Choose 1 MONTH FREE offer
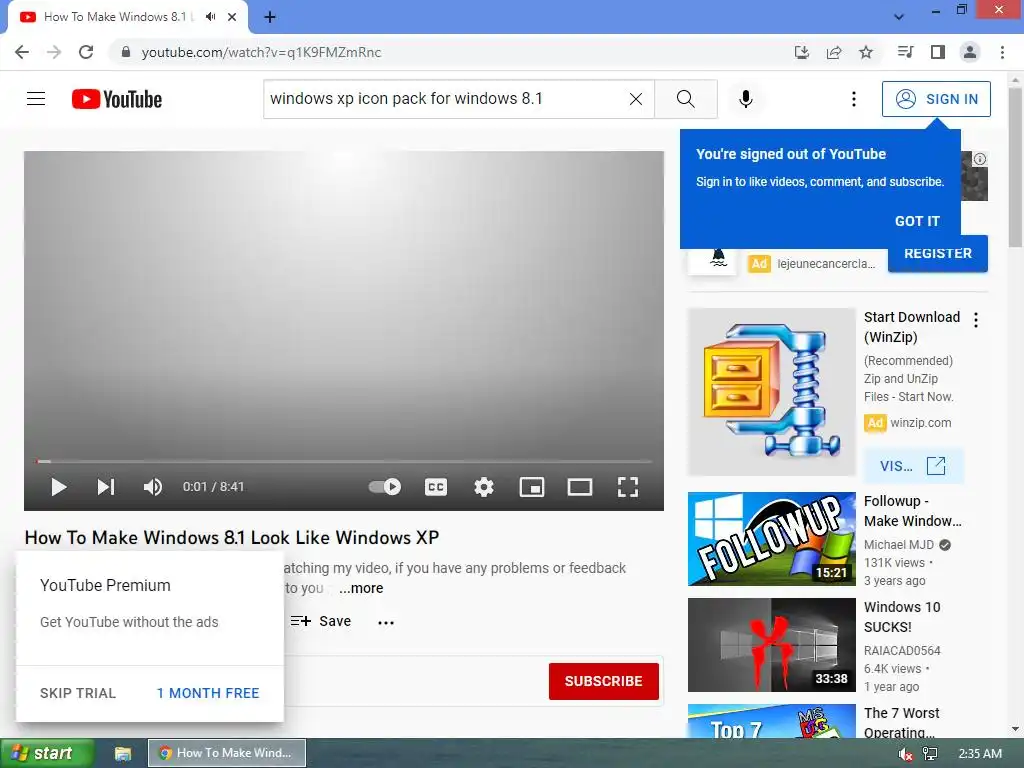 click(x=208, y=693)
